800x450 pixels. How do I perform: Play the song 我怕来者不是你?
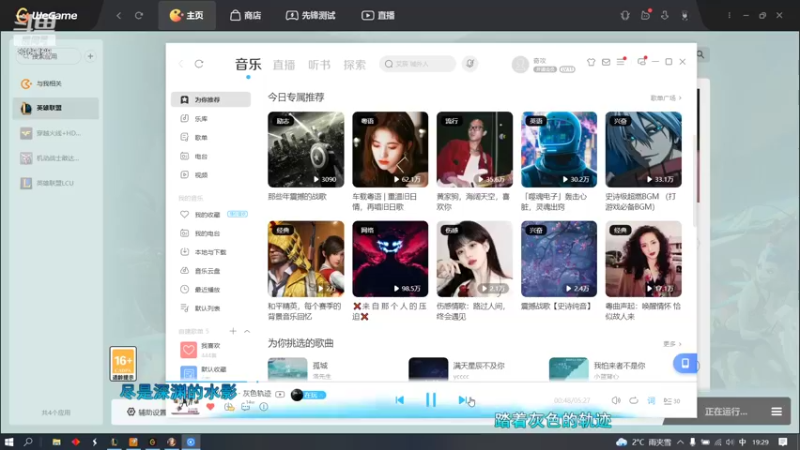568,369
